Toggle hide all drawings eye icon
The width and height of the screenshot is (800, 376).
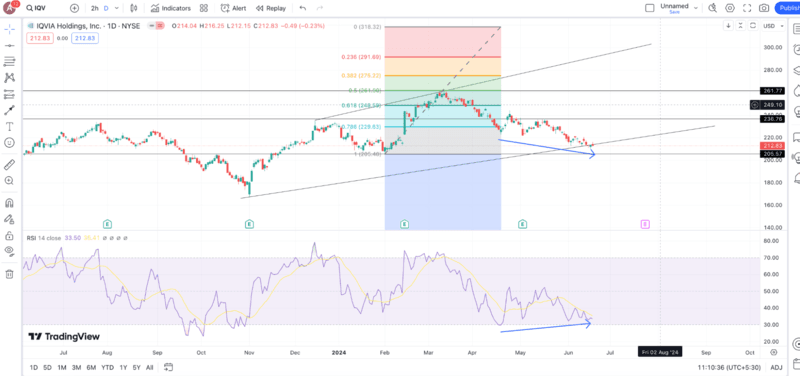pyautogui.click(x=9, y=250)
